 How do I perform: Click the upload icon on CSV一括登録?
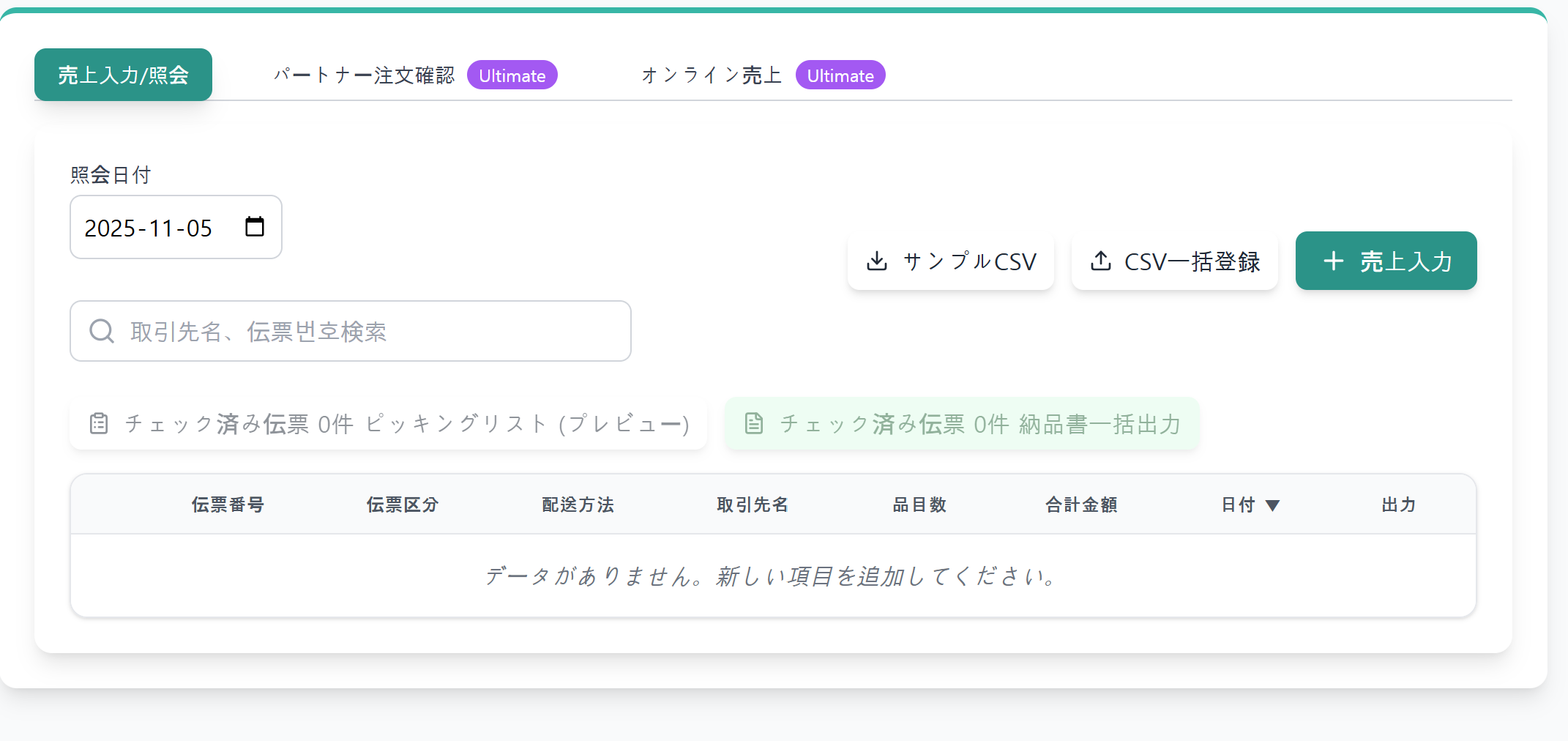coord(1101,261)
